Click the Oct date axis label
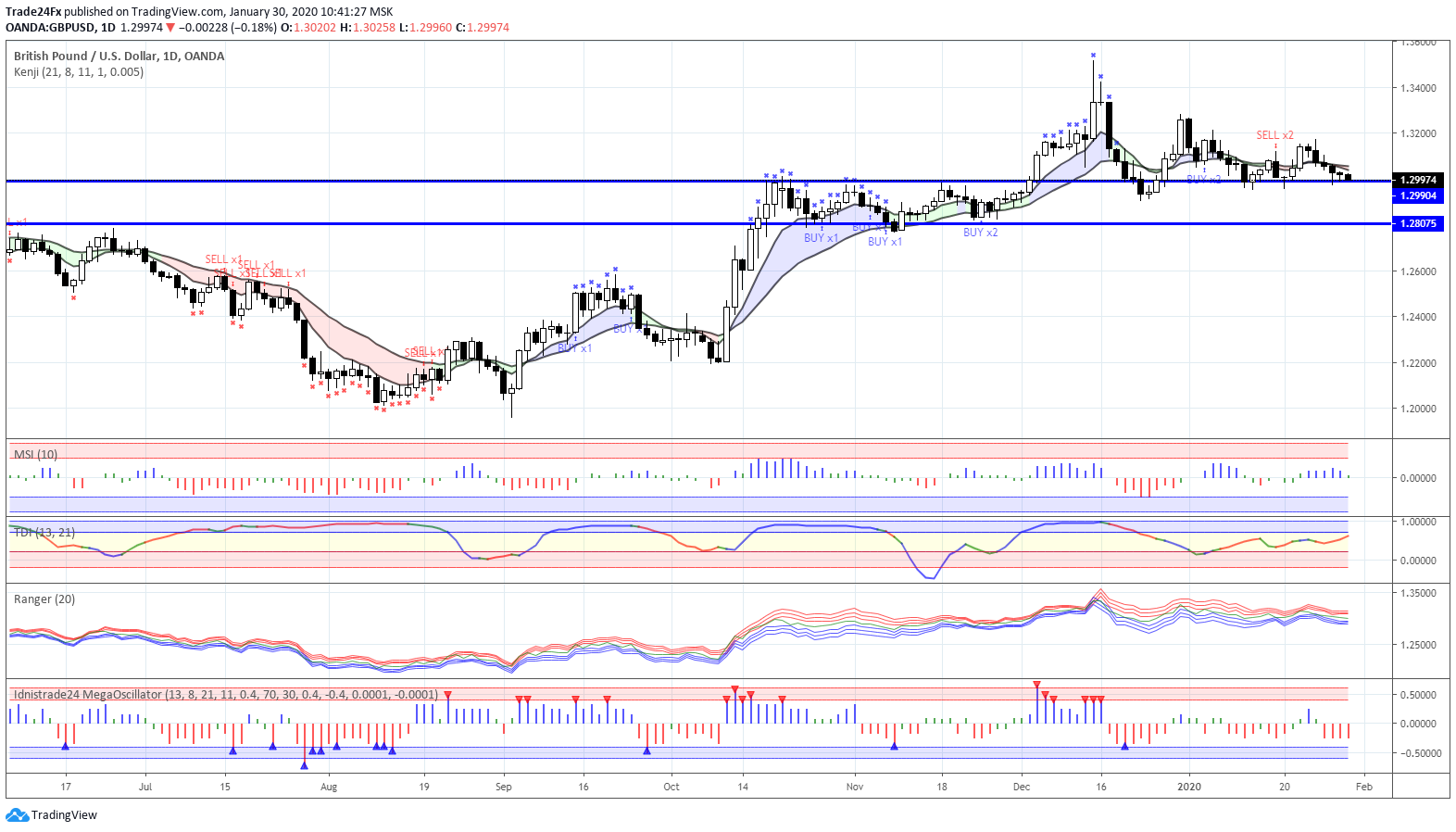This screenshot has height=832, width=1456. pyautogui.click(x=672, y=787)
